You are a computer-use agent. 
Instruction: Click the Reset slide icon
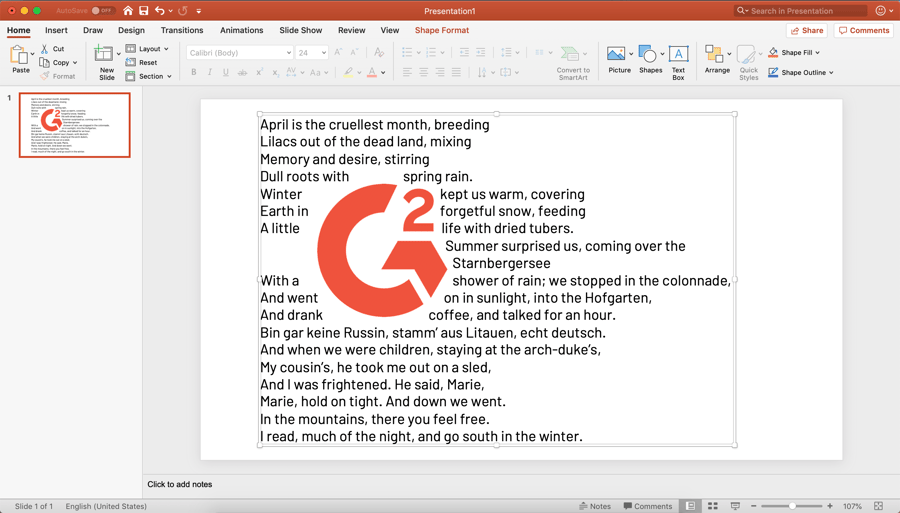point(130,62)
